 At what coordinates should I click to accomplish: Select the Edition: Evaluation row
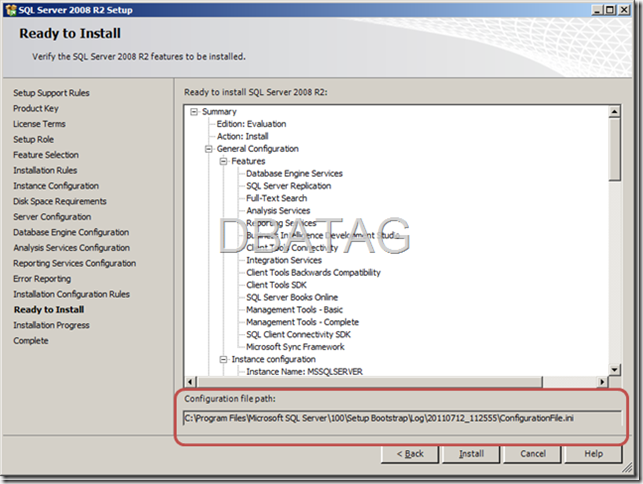tap(251, 124)
